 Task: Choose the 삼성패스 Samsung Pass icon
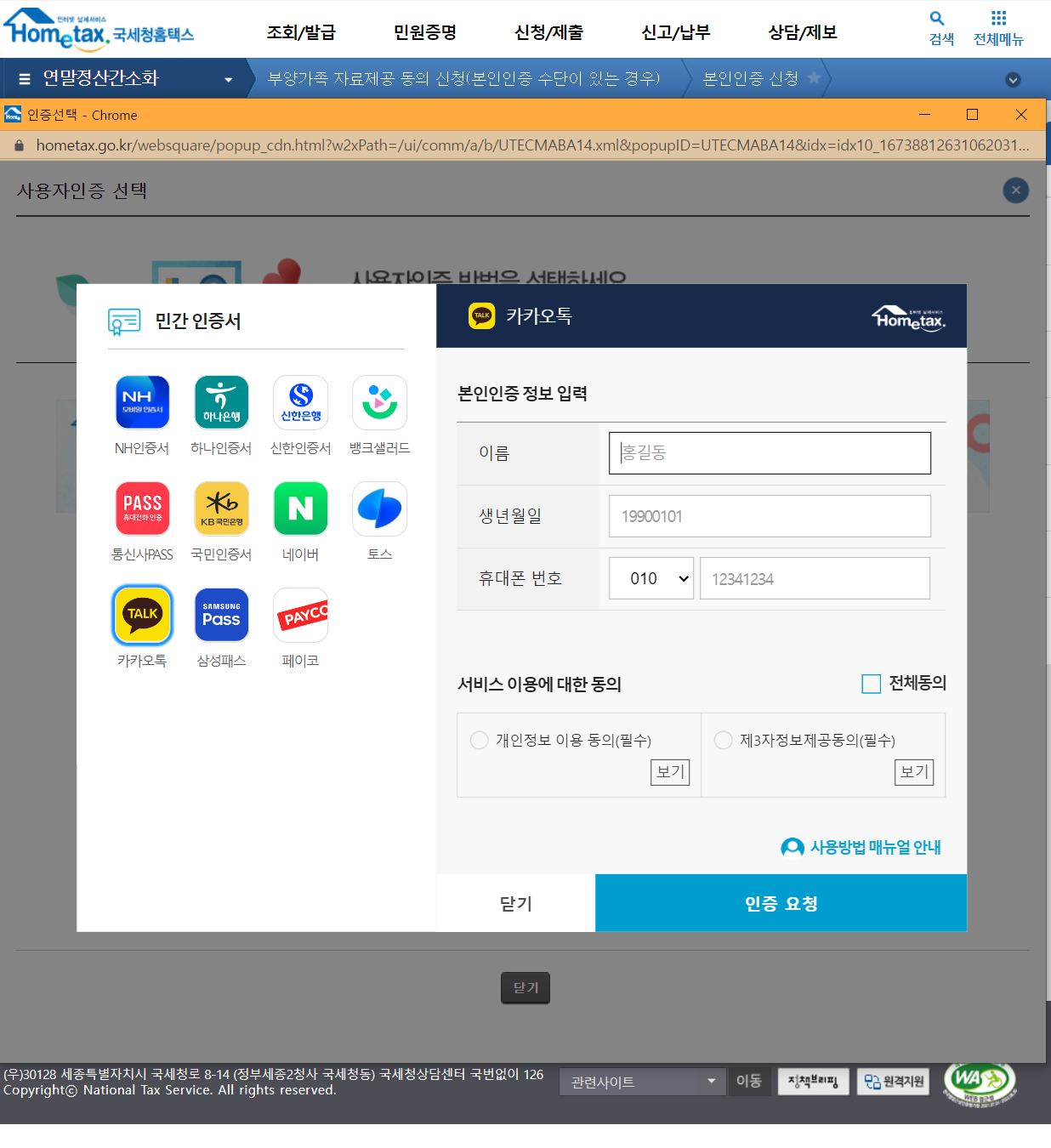pyautogui.click(x=221, y=615)
